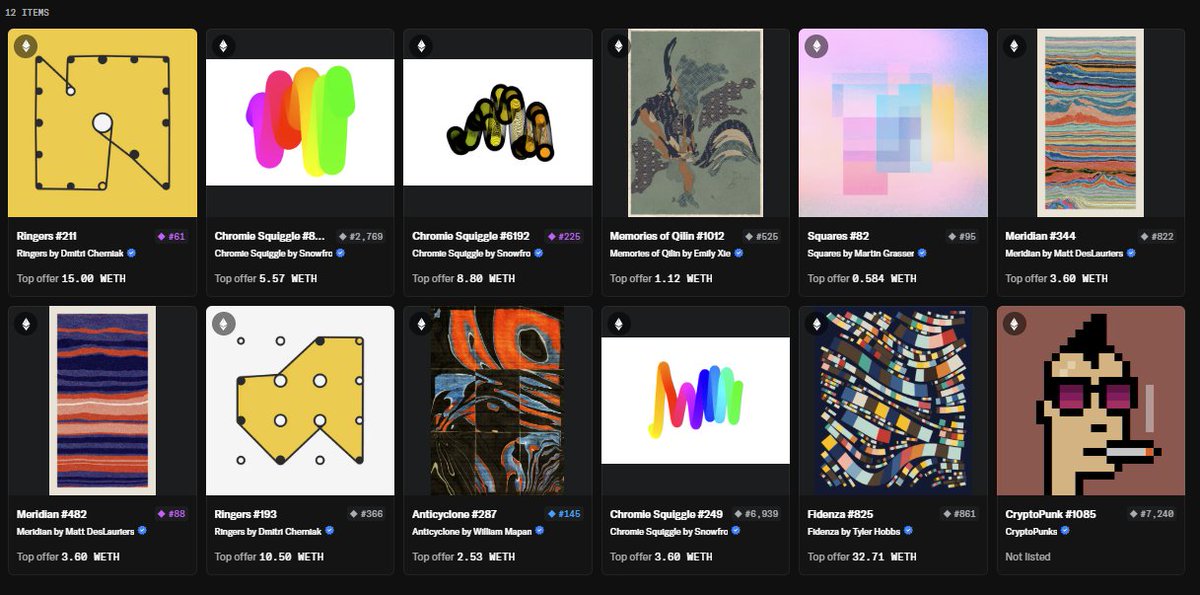1200x595 pixels.
Task: Click the Ethereum icon on Ringers #211
Action: coord(24,46)
